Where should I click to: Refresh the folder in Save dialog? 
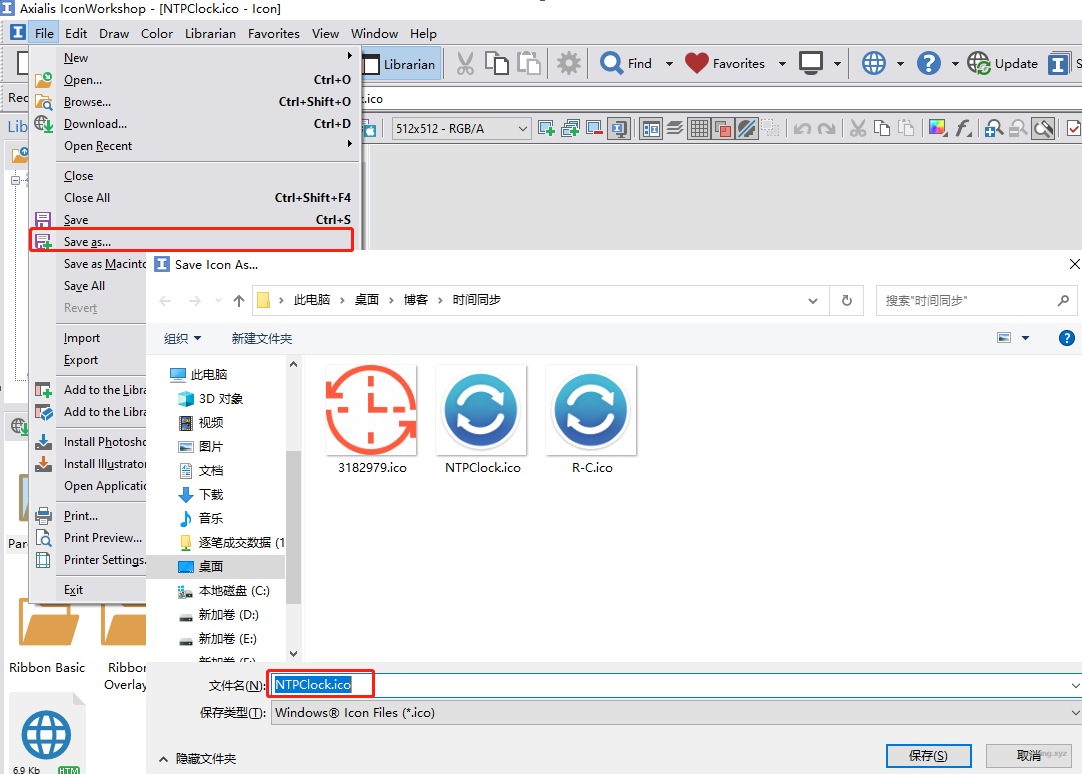[847, 300]
